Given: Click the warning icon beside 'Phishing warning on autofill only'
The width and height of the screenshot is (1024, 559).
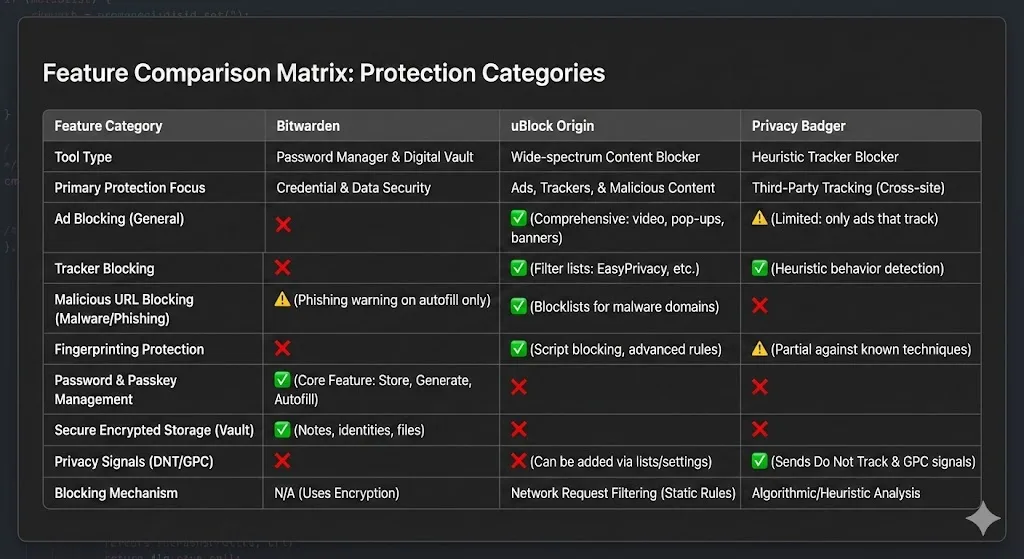Looking at the screenshot, I should (283, 299).
